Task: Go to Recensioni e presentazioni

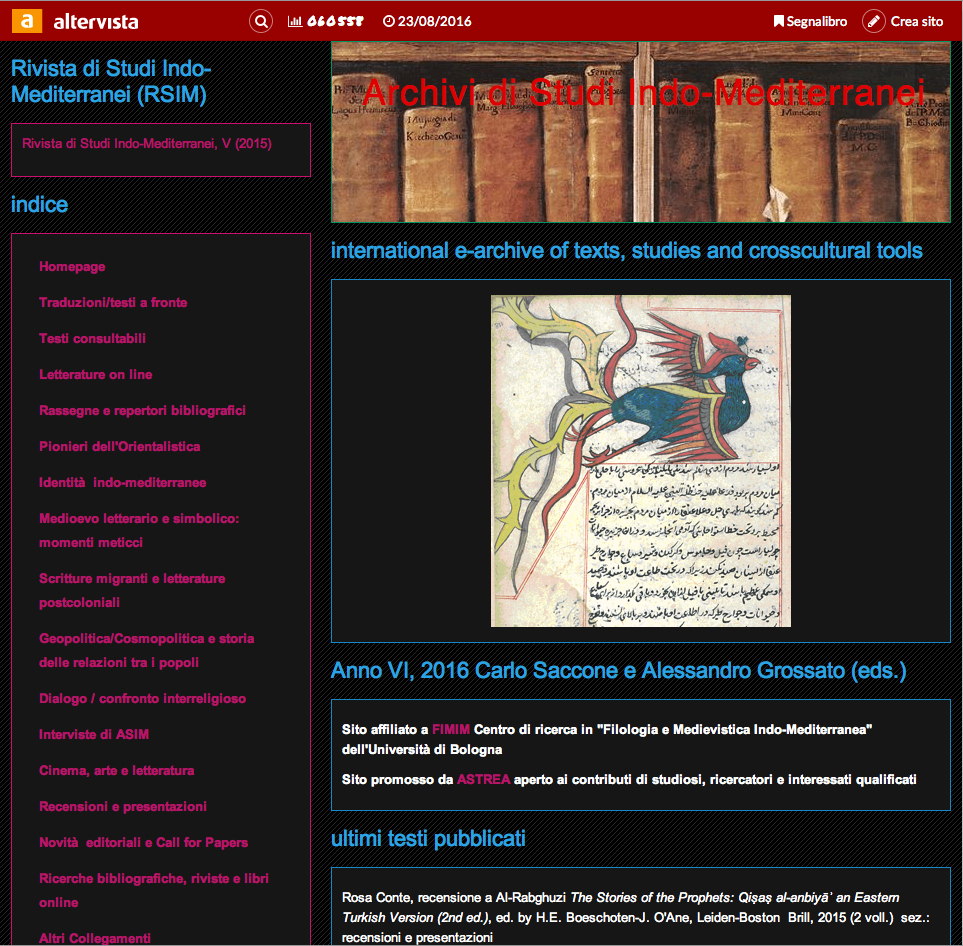Action: (x=123, y=807)
